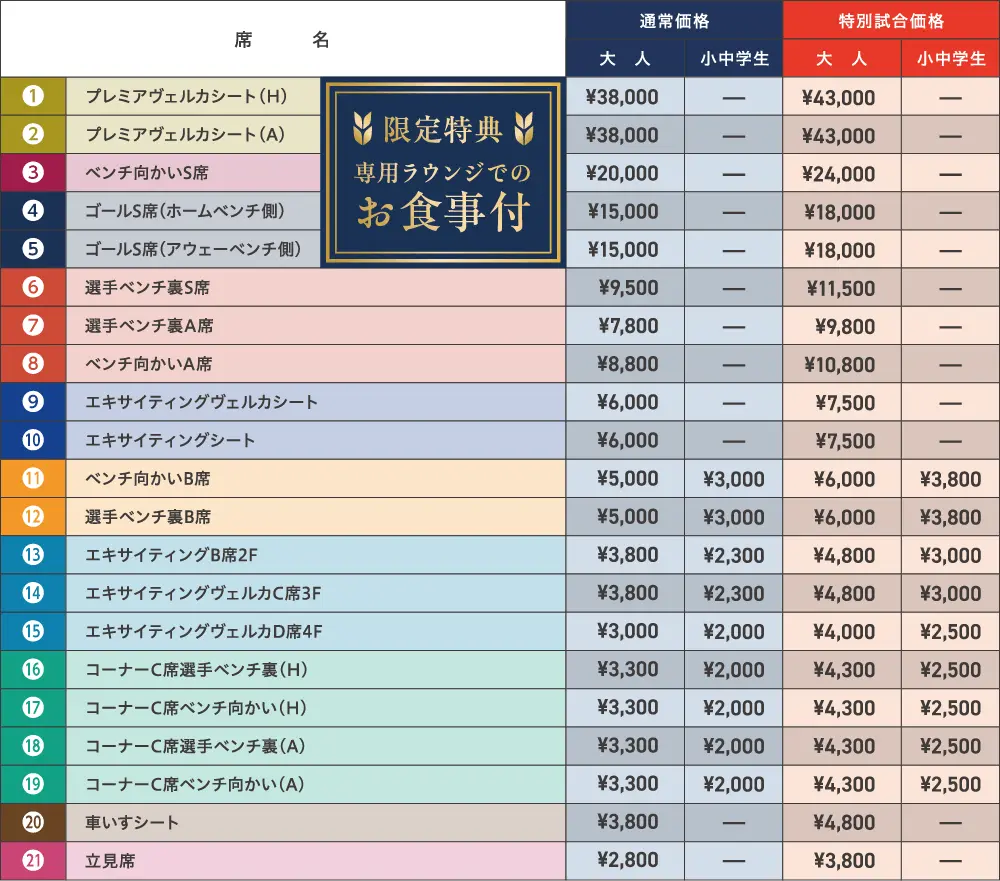Open the 限定特典 お食事付 banner
1000x881 pixels.
coord(443,173)
